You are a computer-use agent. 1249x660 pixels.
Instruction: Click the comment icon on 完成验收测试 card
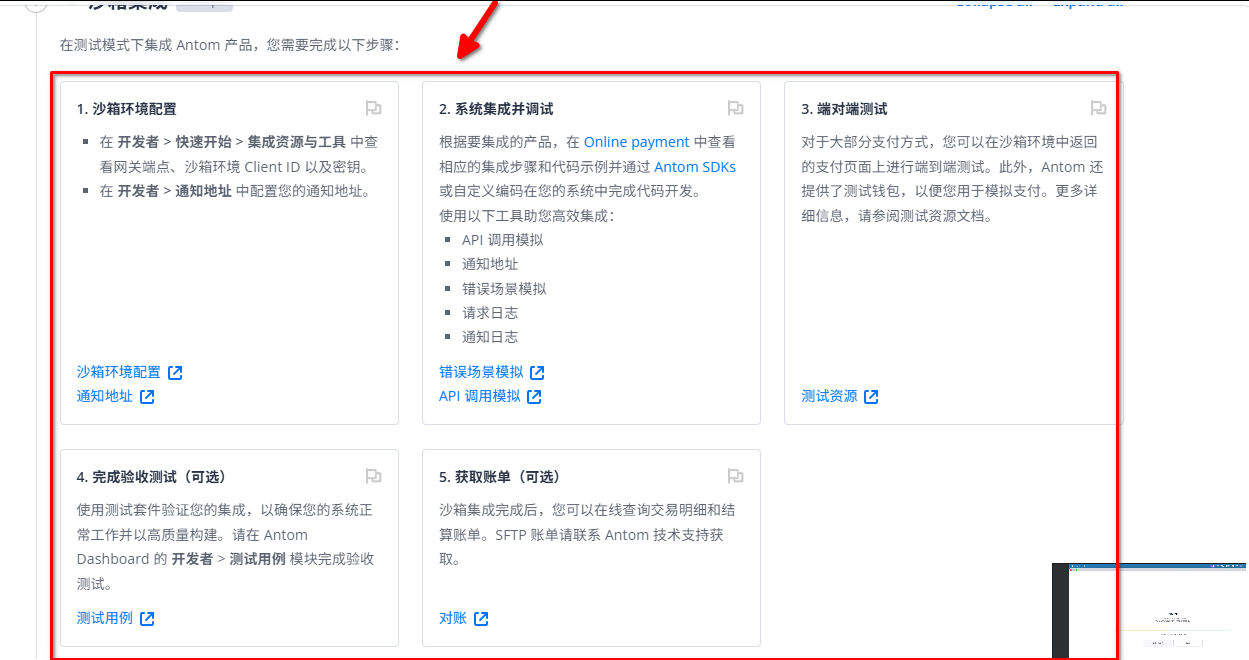[373, 476]
